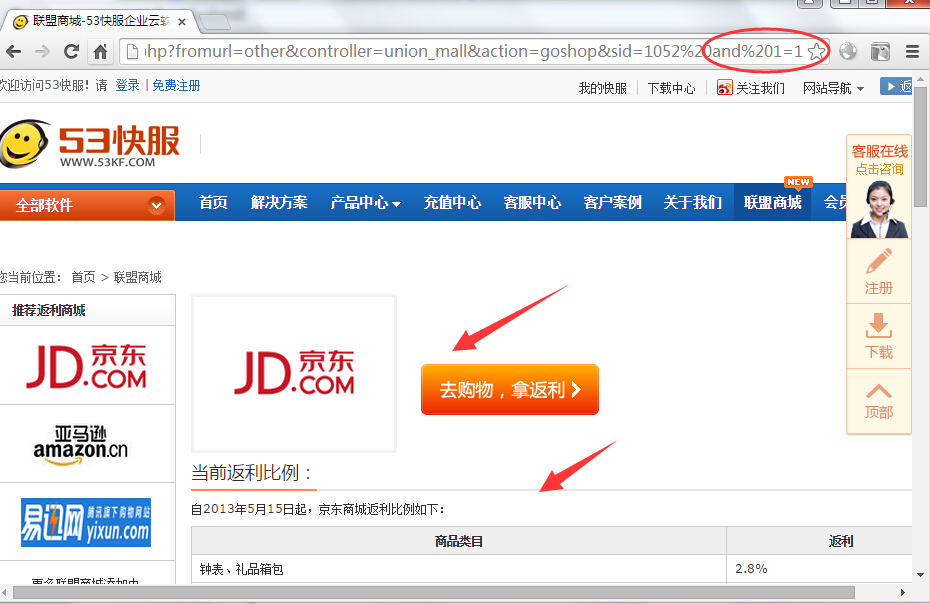
Task: Reload the page with the refresh icon
Action: click(71, 52)
